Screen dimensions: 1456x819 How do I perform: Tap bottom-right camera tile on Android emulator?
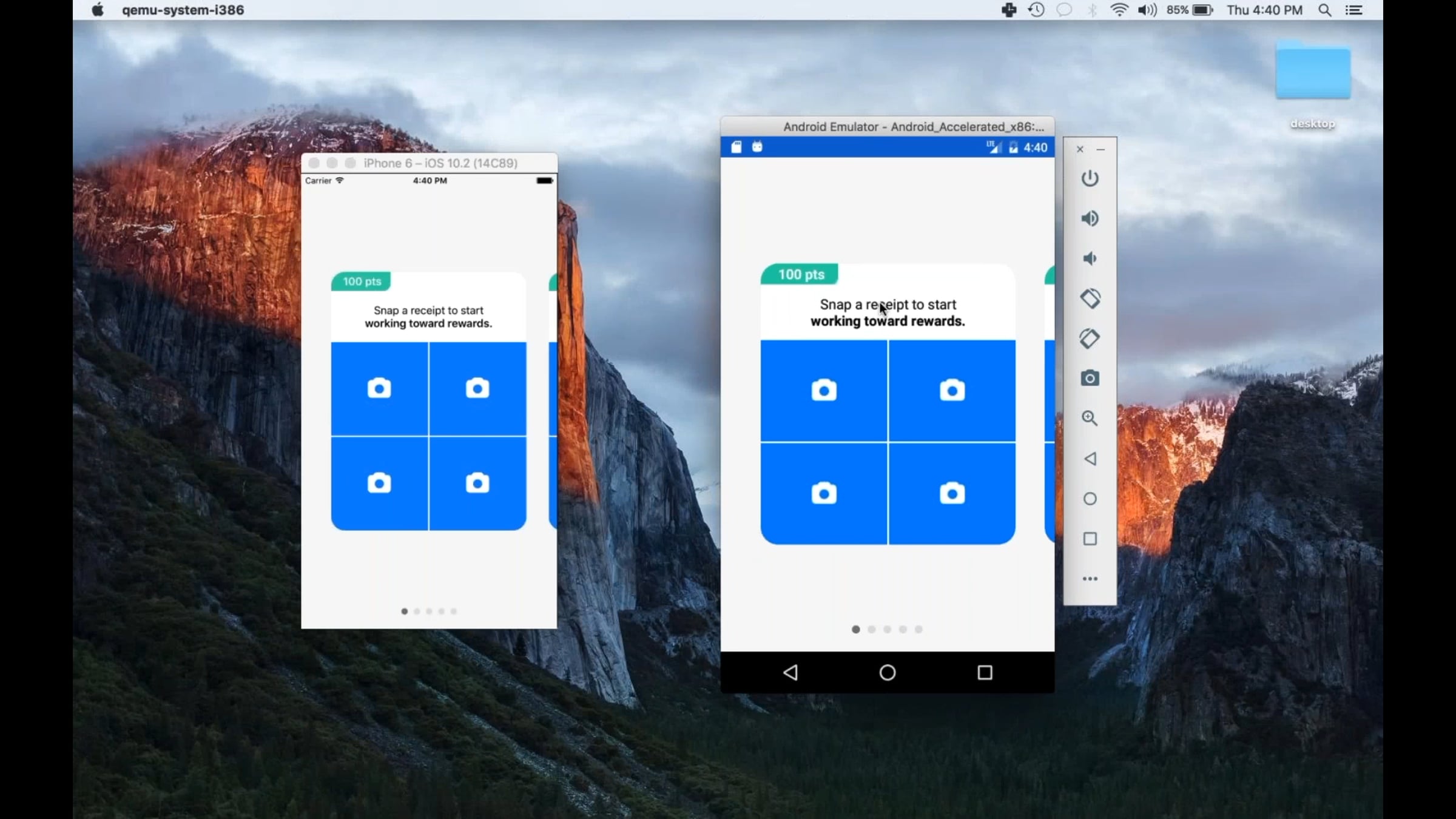[952, 493]
